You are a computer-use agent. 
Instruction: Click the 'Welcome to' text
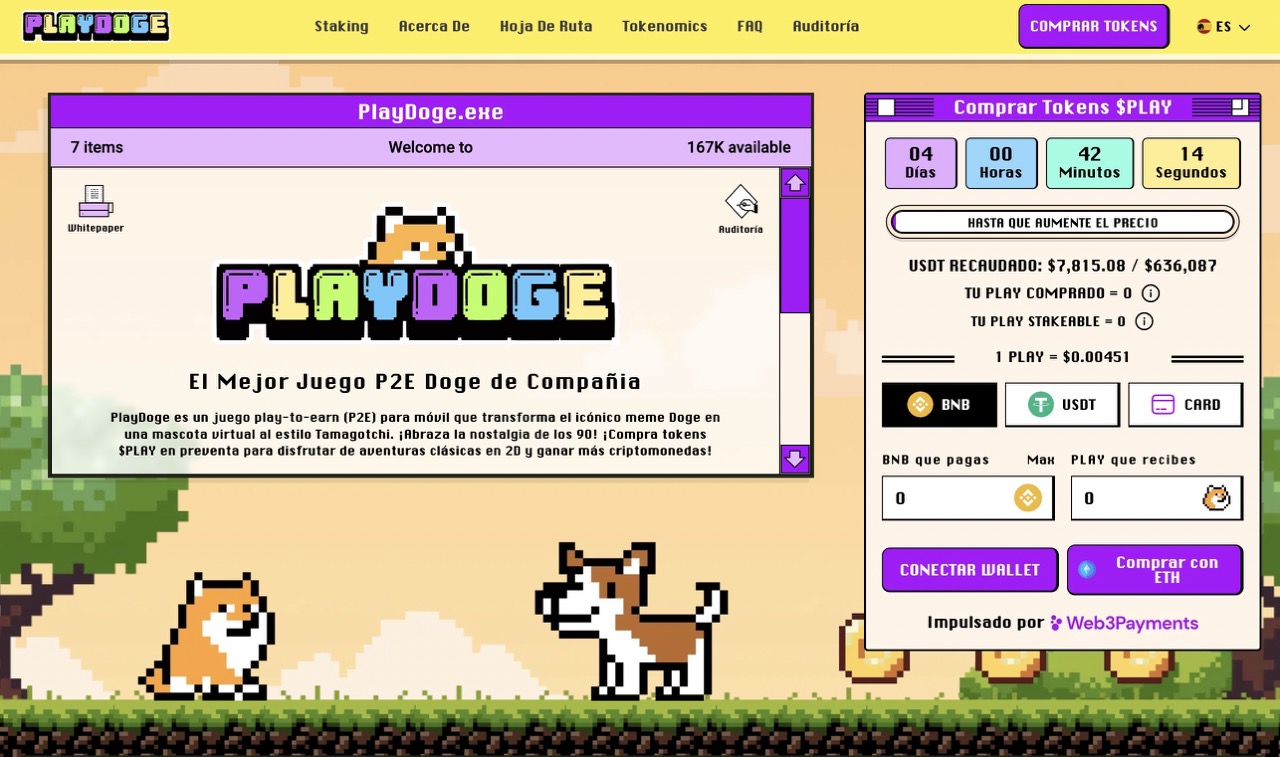tap(431, 147)
